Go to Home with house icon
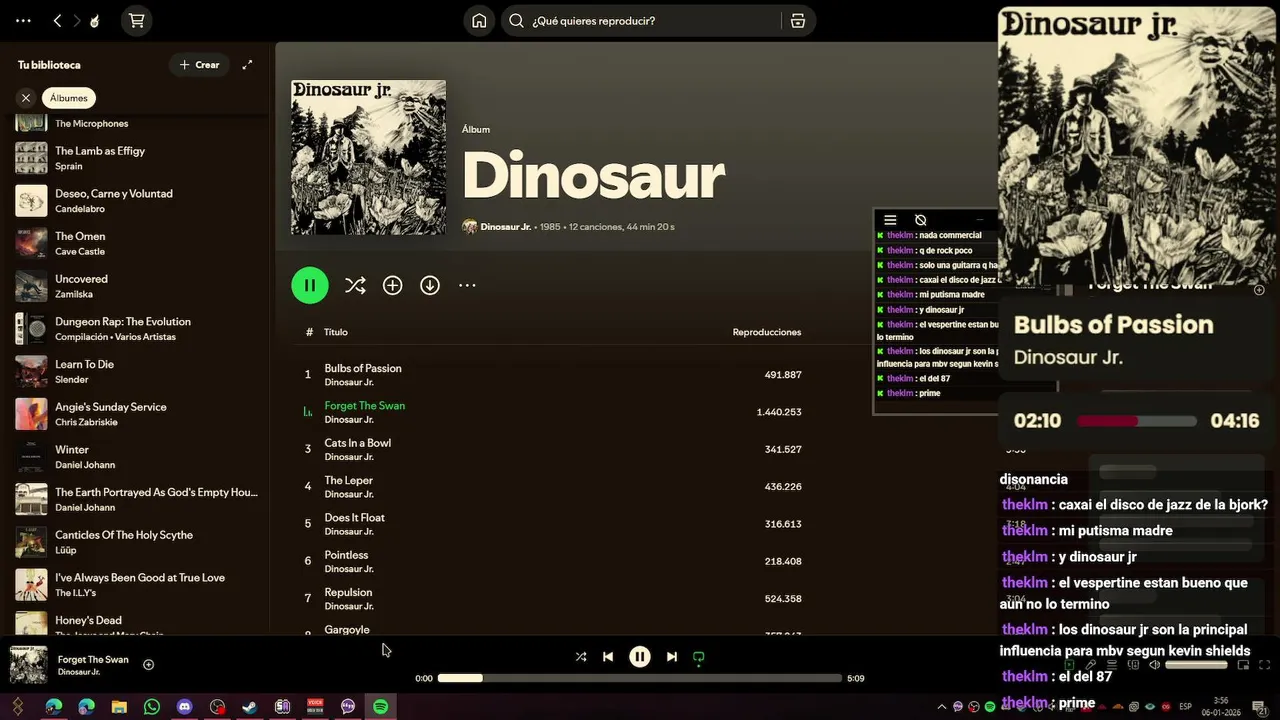 coord(479,21)
